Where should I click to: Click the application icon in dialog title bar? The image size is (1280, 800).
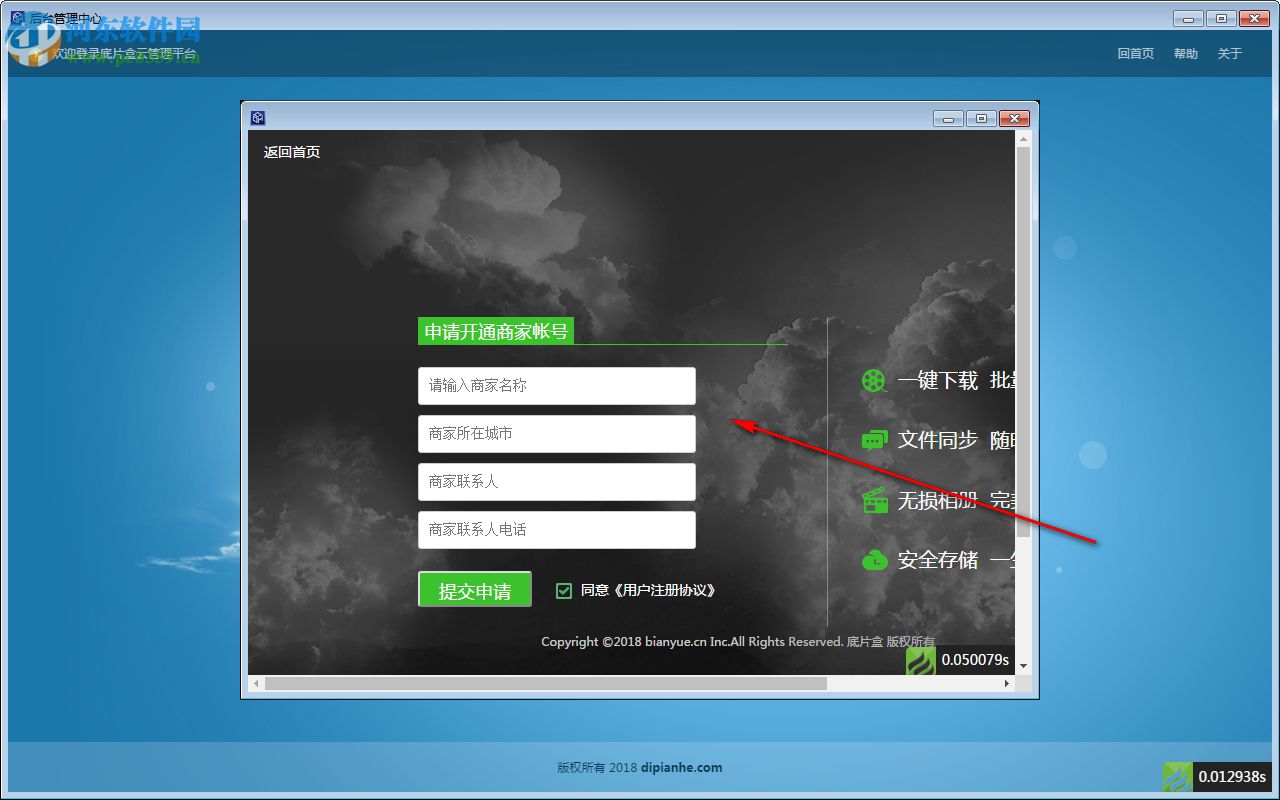[258, 117]
